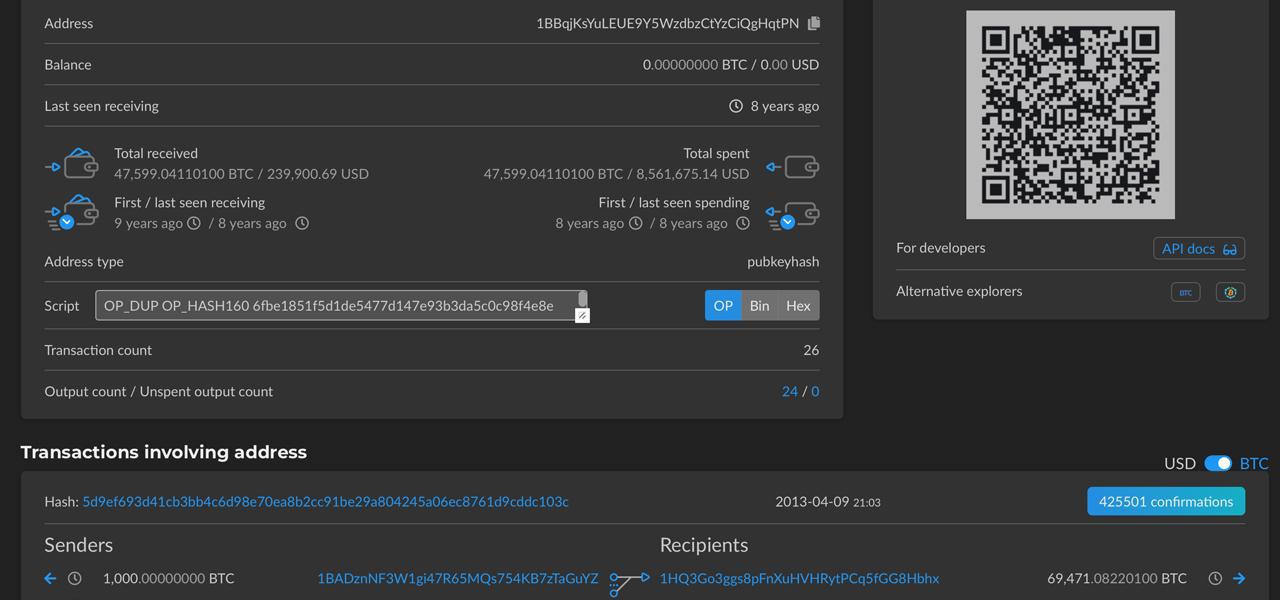Click the clock icon next to the 1,000 BTC sender amount
1280x600 pixels.
coord(75,578)
